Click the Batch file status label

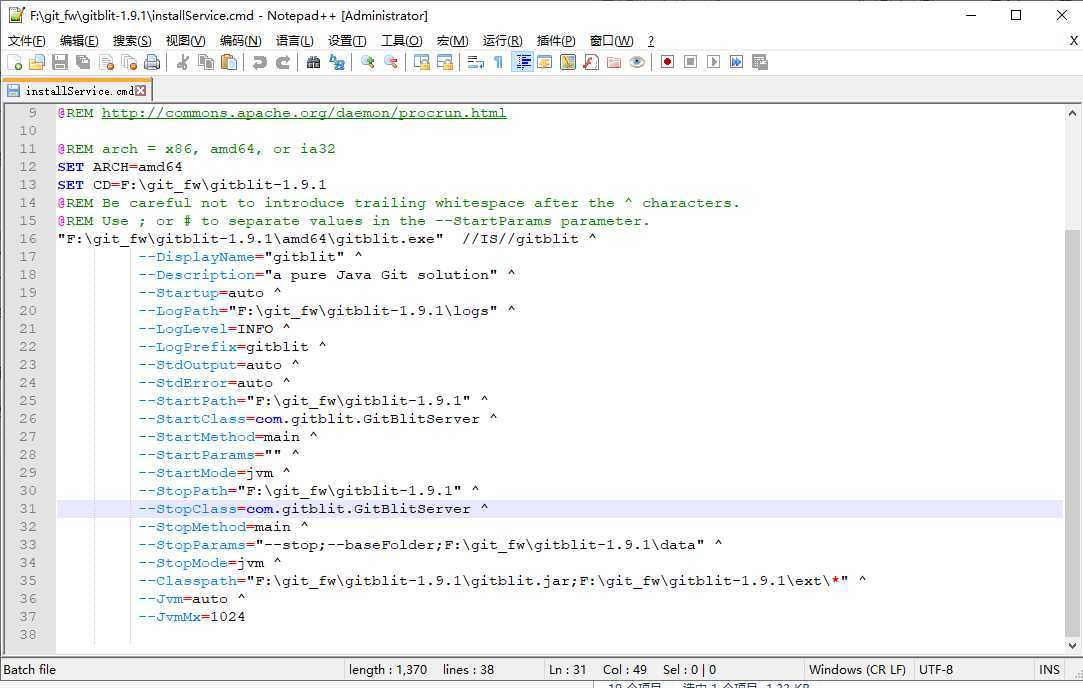(30, 669)
